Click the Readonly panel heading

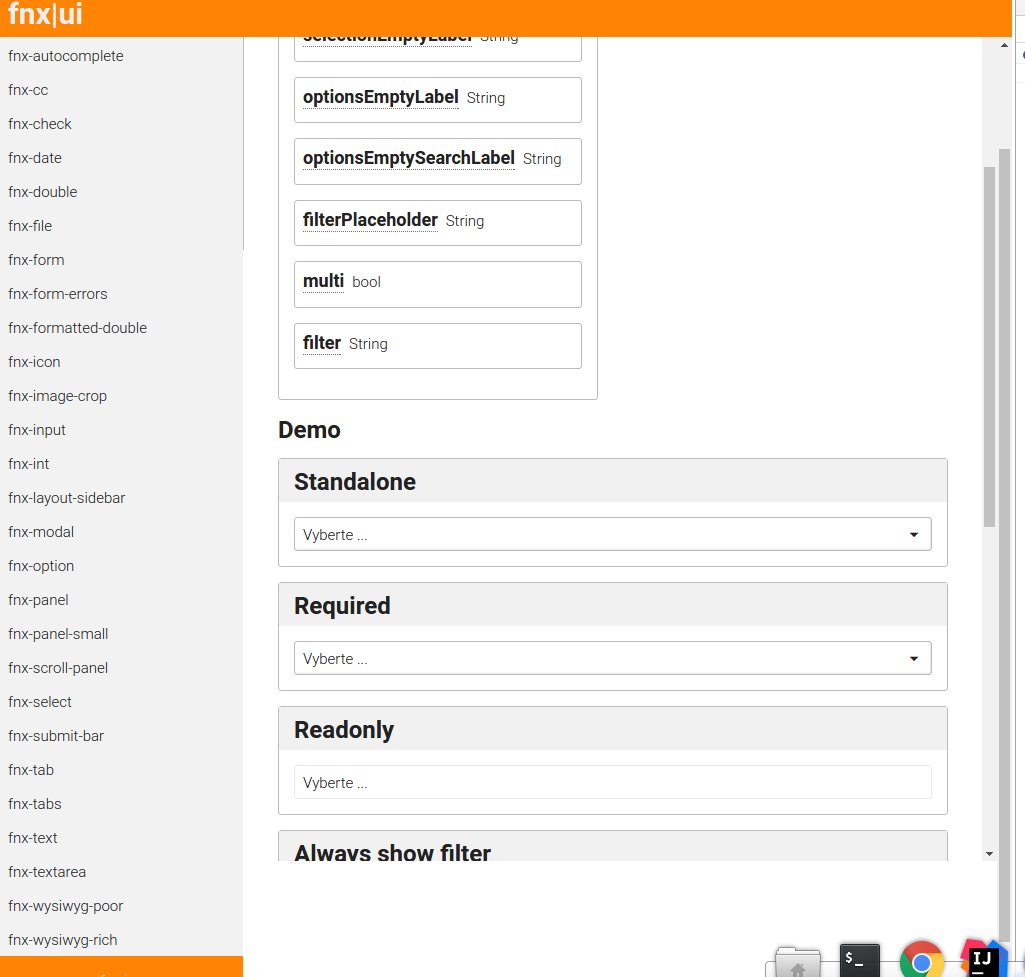click(344, 730)
